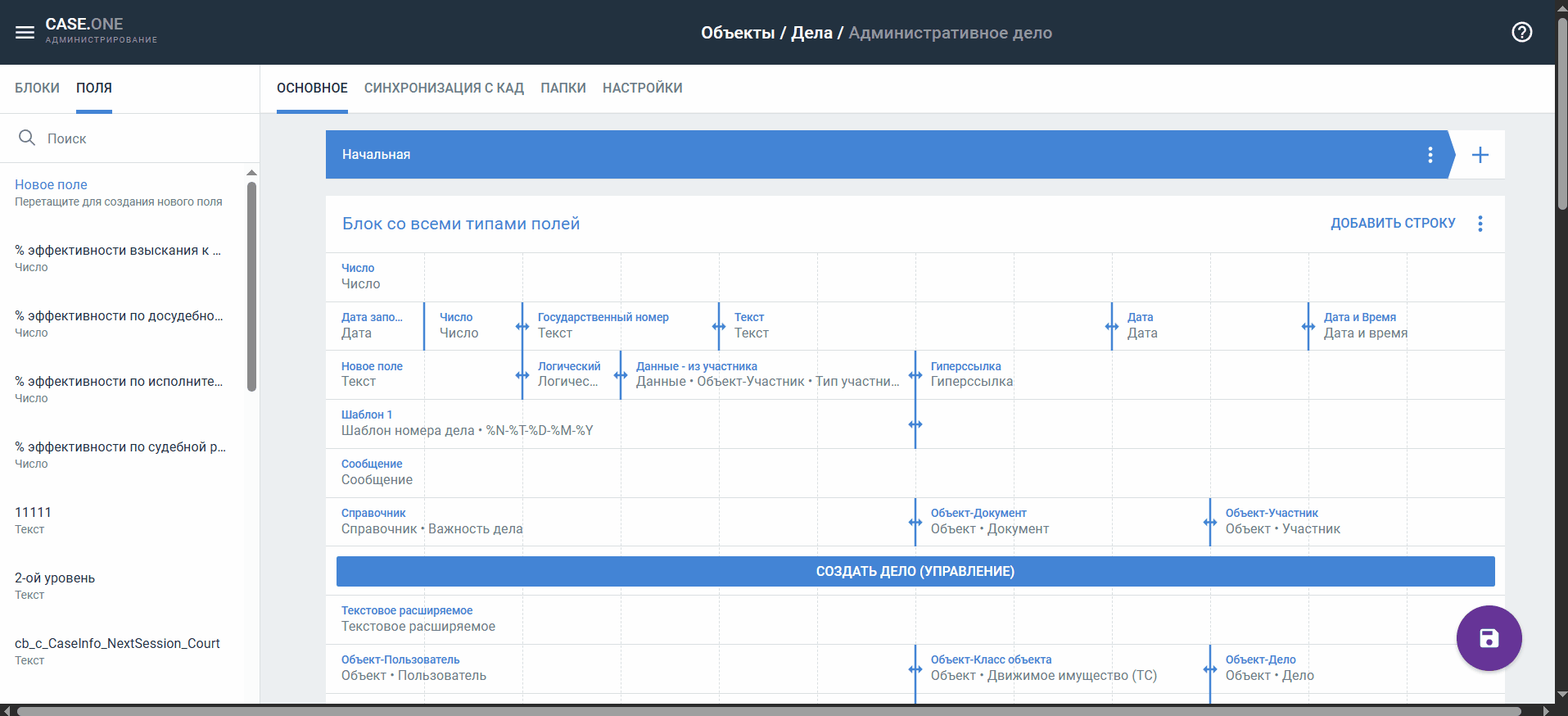Open the hamburger navigation menu
The image size is (1568, 716).
click(25, 33)
